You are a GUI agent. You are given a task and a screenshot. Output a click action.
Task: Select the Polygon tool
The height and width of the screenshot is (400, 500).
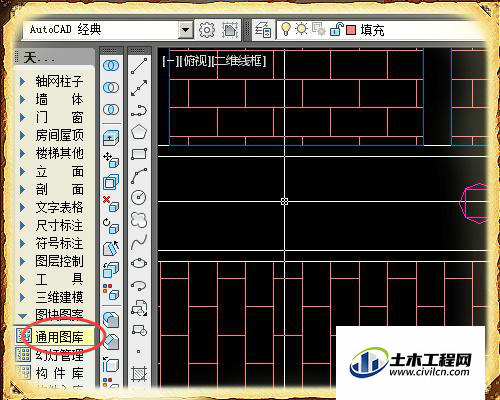tap(139, 132)
